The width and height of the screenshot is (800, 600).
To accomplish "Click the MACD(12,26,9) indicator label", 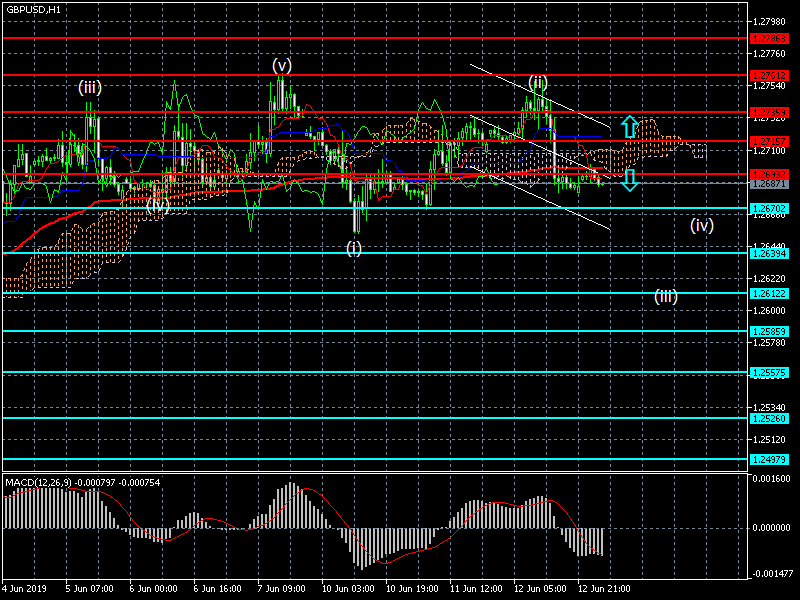I will click(x=38, y=482).
